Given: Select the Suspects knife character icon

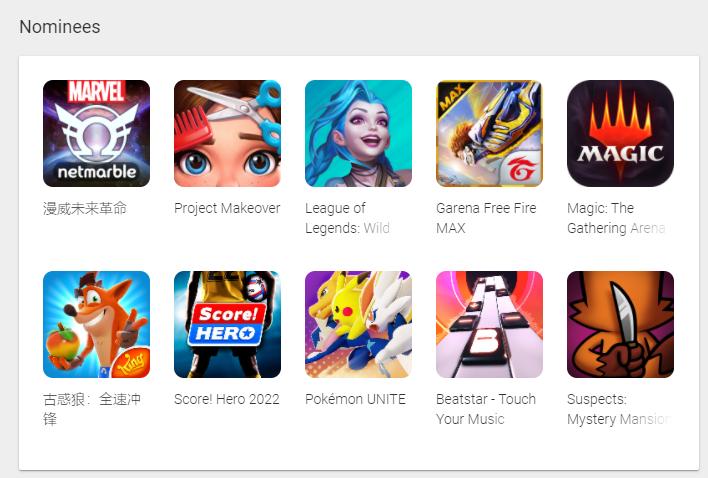Looking at the screenshot, I should [620, 324].
